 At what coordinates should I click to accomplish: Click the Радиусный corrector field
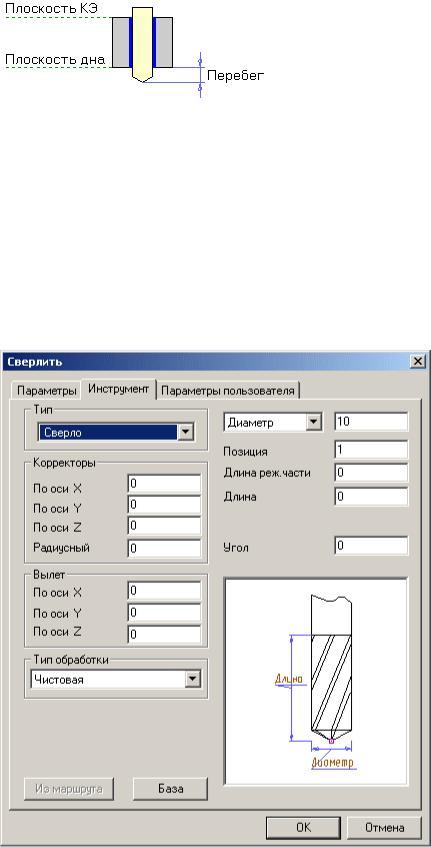coord(164,548)
